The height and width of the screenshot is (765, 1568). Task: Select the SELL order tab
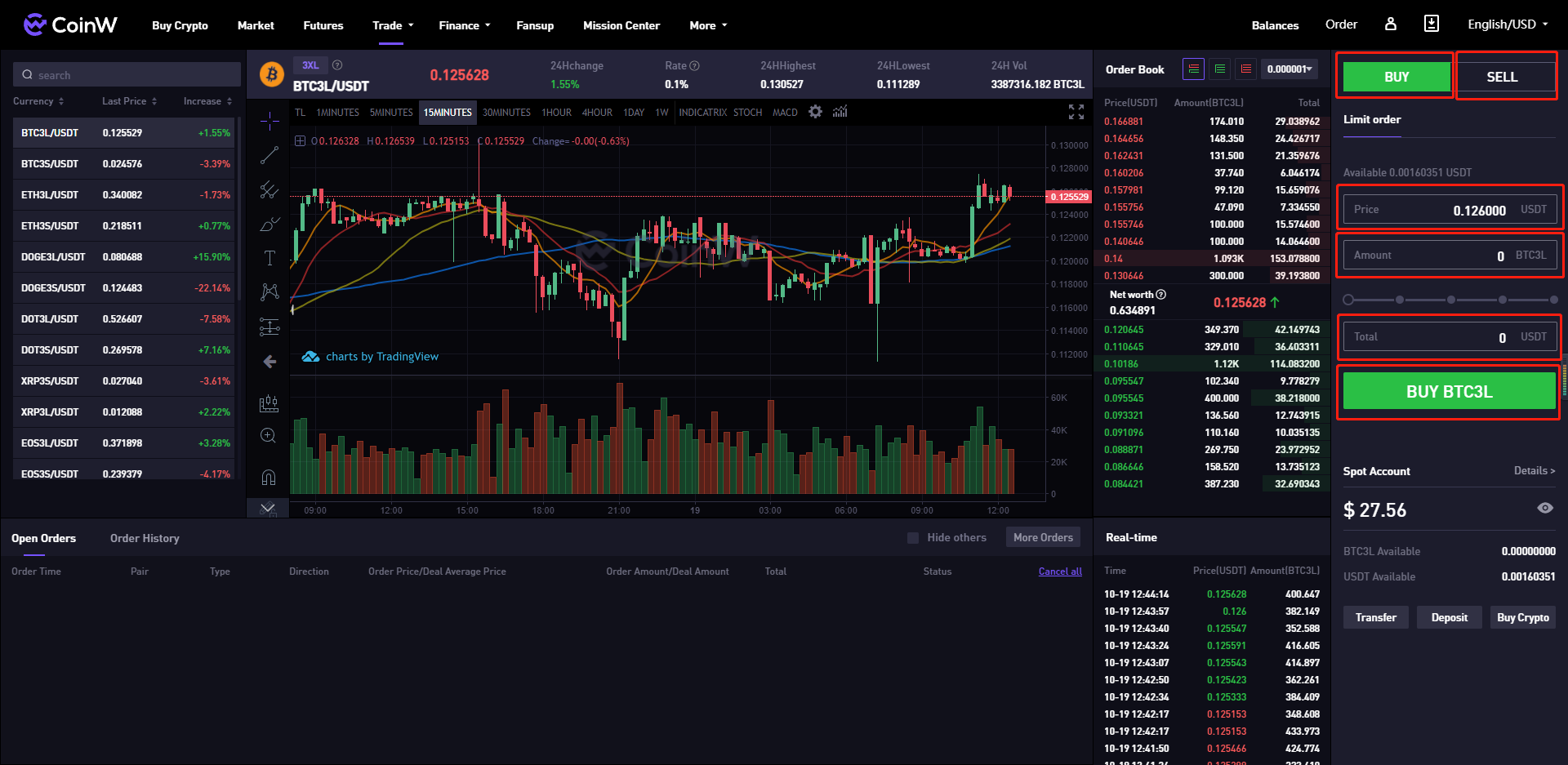pyautogui.click(x=1502, y=77)
